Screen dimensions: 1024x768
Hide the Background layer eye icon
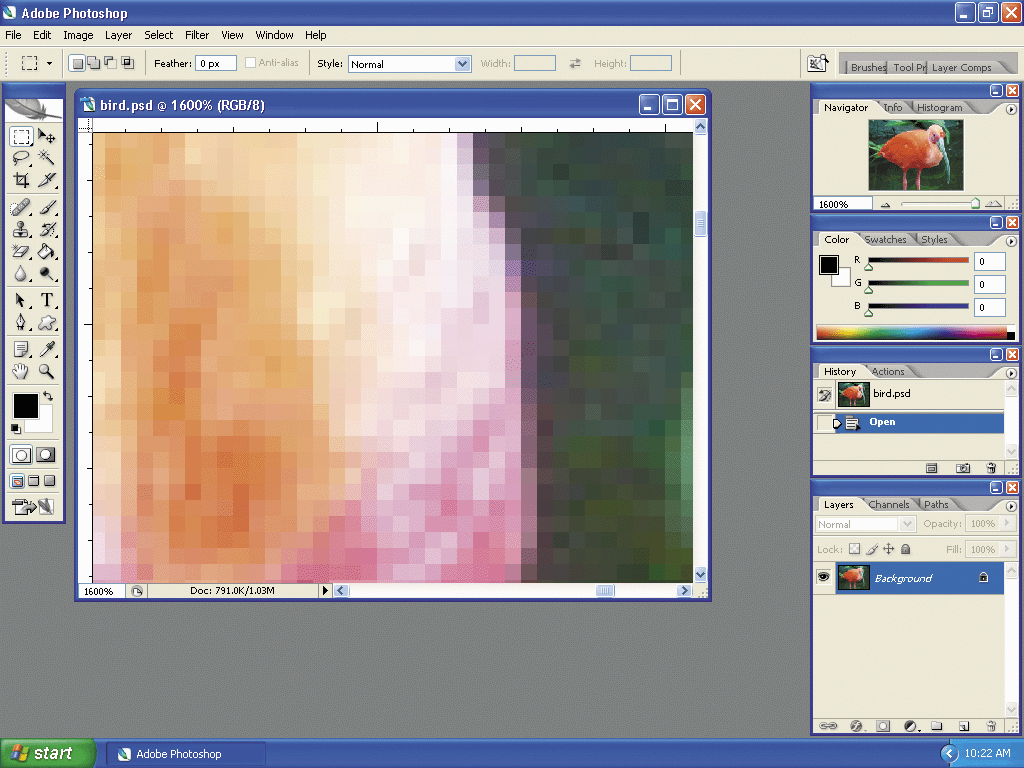click(824, 577)
